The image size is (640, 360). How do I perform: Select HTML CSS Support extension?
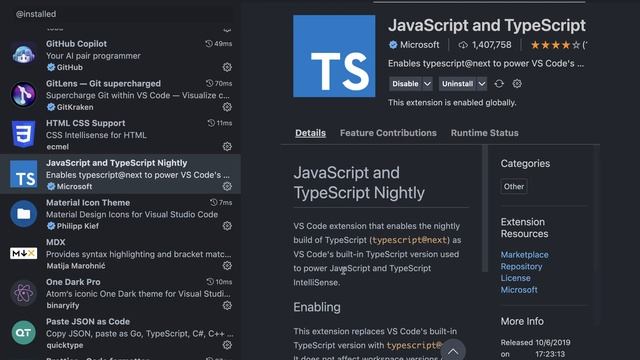tap(120, 134)
